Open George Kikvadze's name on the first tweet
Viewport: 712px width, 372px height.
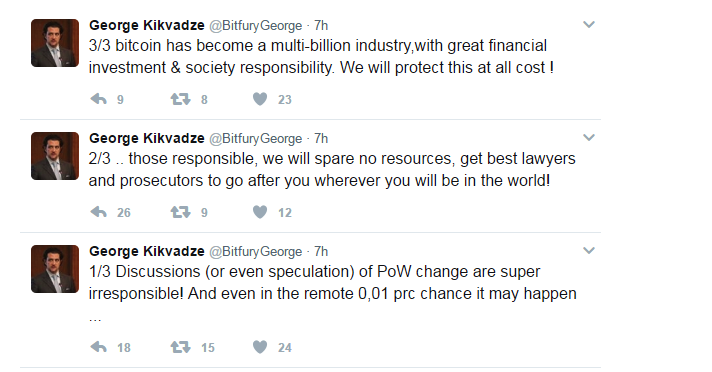pyautogui.click(x=147, y=25)
